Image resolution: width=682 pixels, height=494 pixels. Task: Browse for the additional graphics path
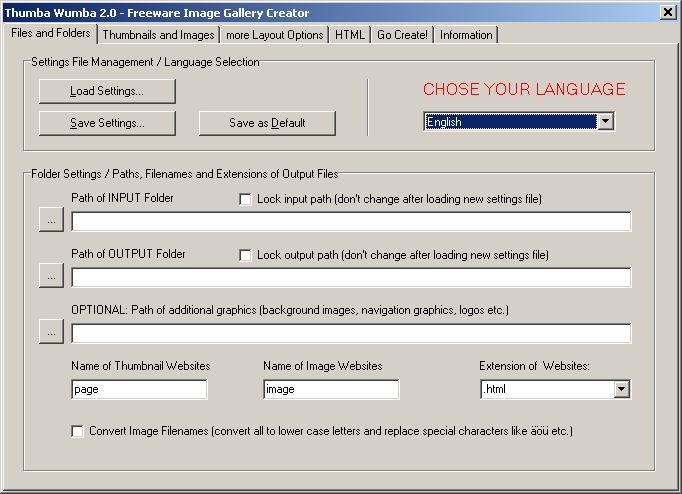click(x=51, y=331)
